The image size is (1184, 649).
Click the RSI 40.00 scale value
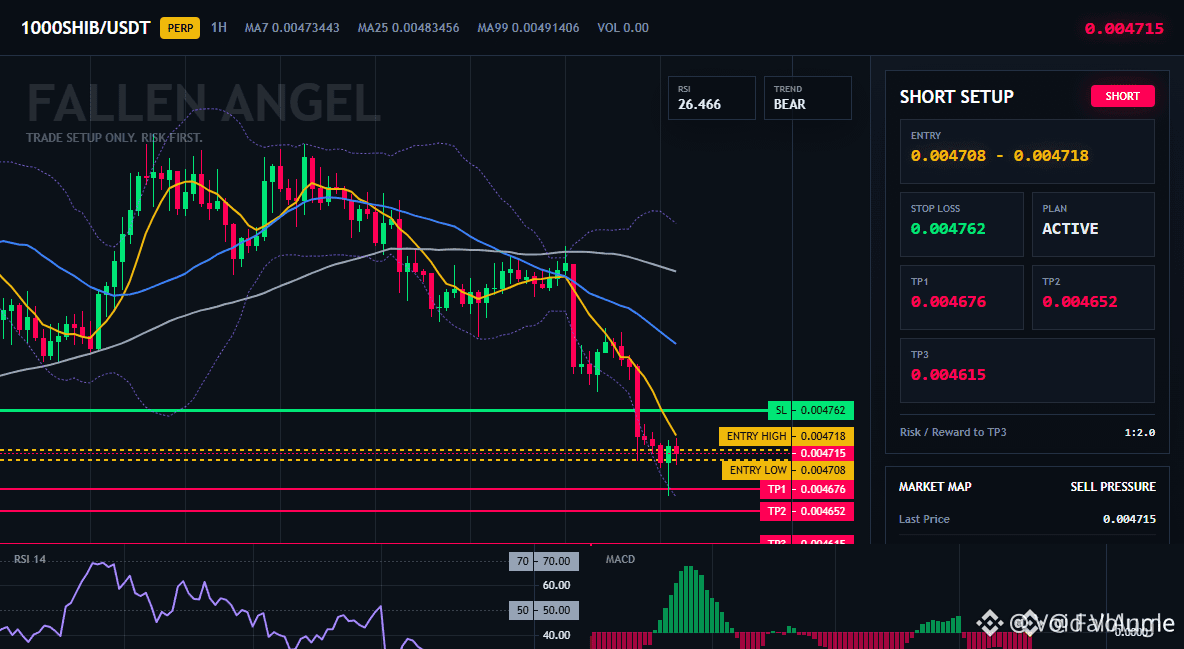[x=557, y=635]
